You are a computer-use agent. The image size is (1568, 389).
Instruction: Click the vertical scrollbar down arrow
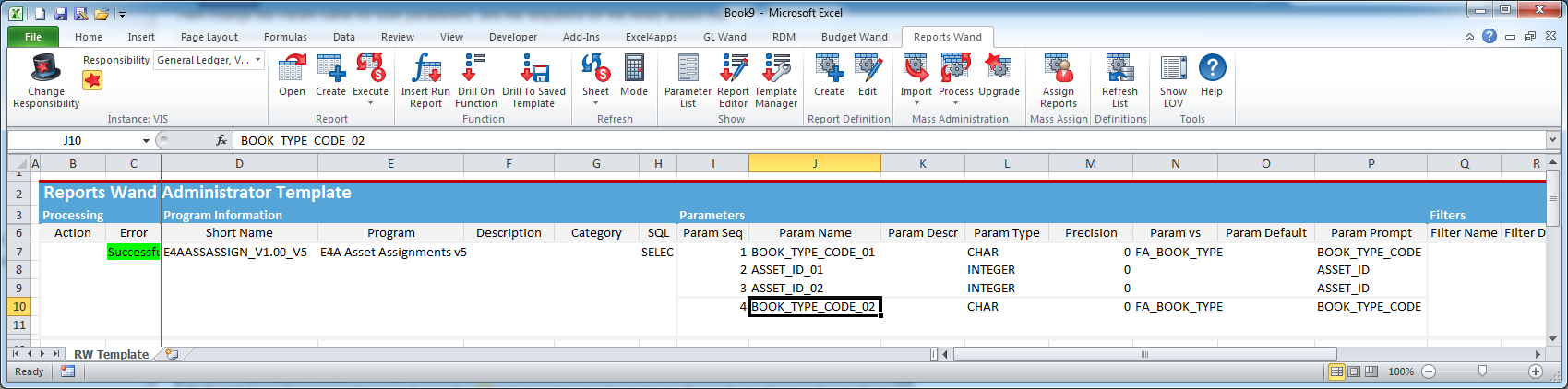click(x=1553, y=338)
